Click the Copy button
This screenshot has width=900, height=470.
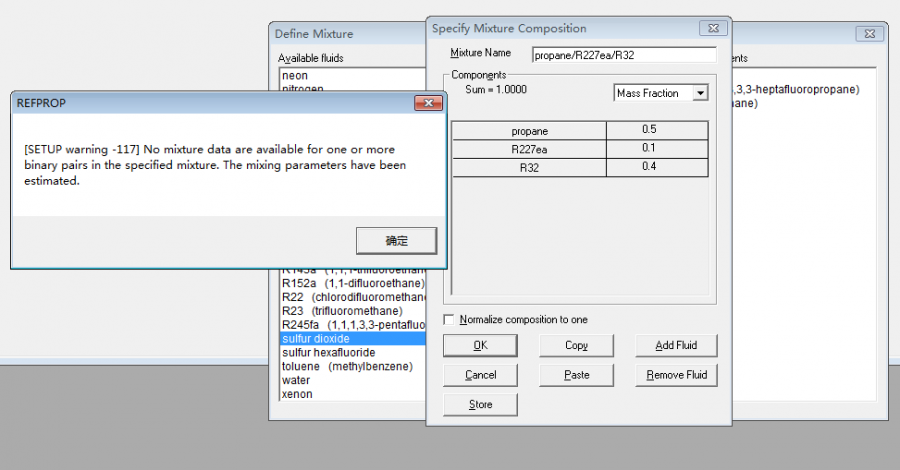tap(576, 345)
